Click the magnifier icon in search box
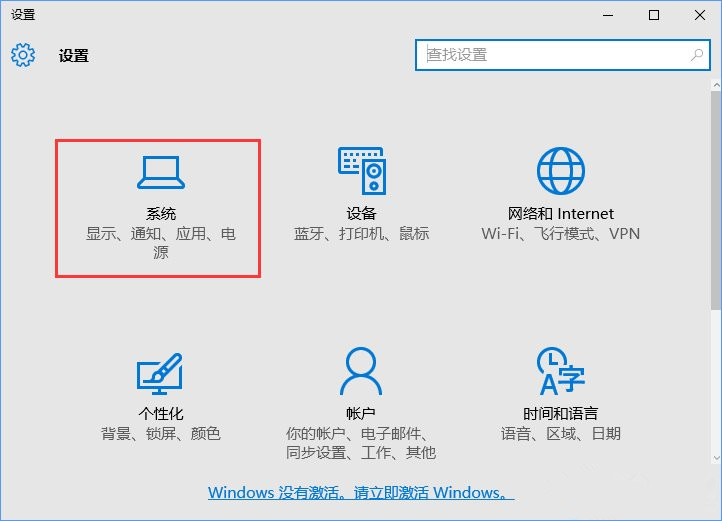This screenshot has height=521, width=722. [697, 55]
